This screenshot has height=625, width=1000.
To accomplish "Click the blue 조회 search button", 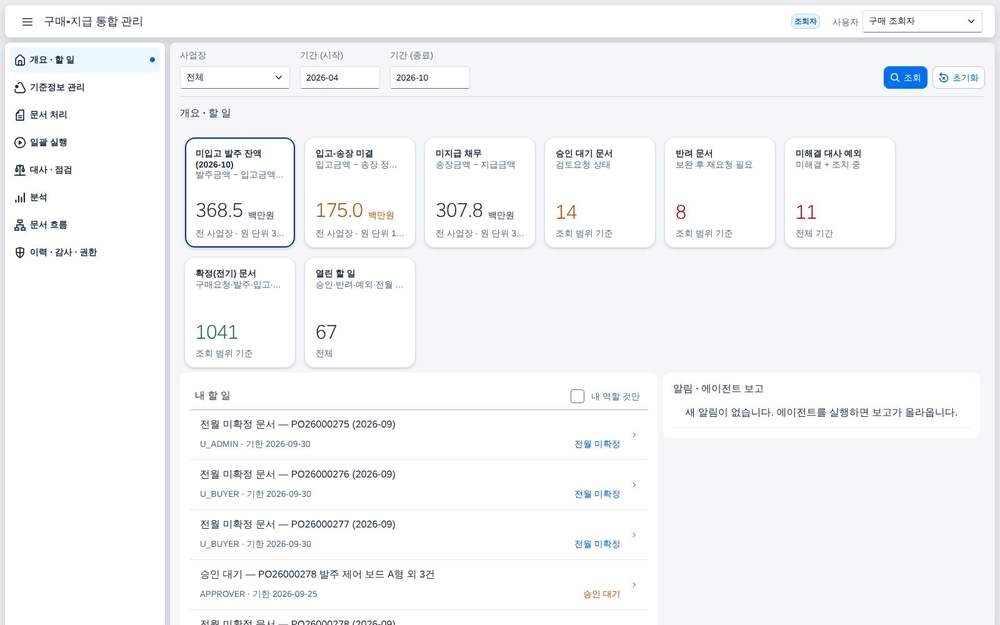I will pos(905,78).
